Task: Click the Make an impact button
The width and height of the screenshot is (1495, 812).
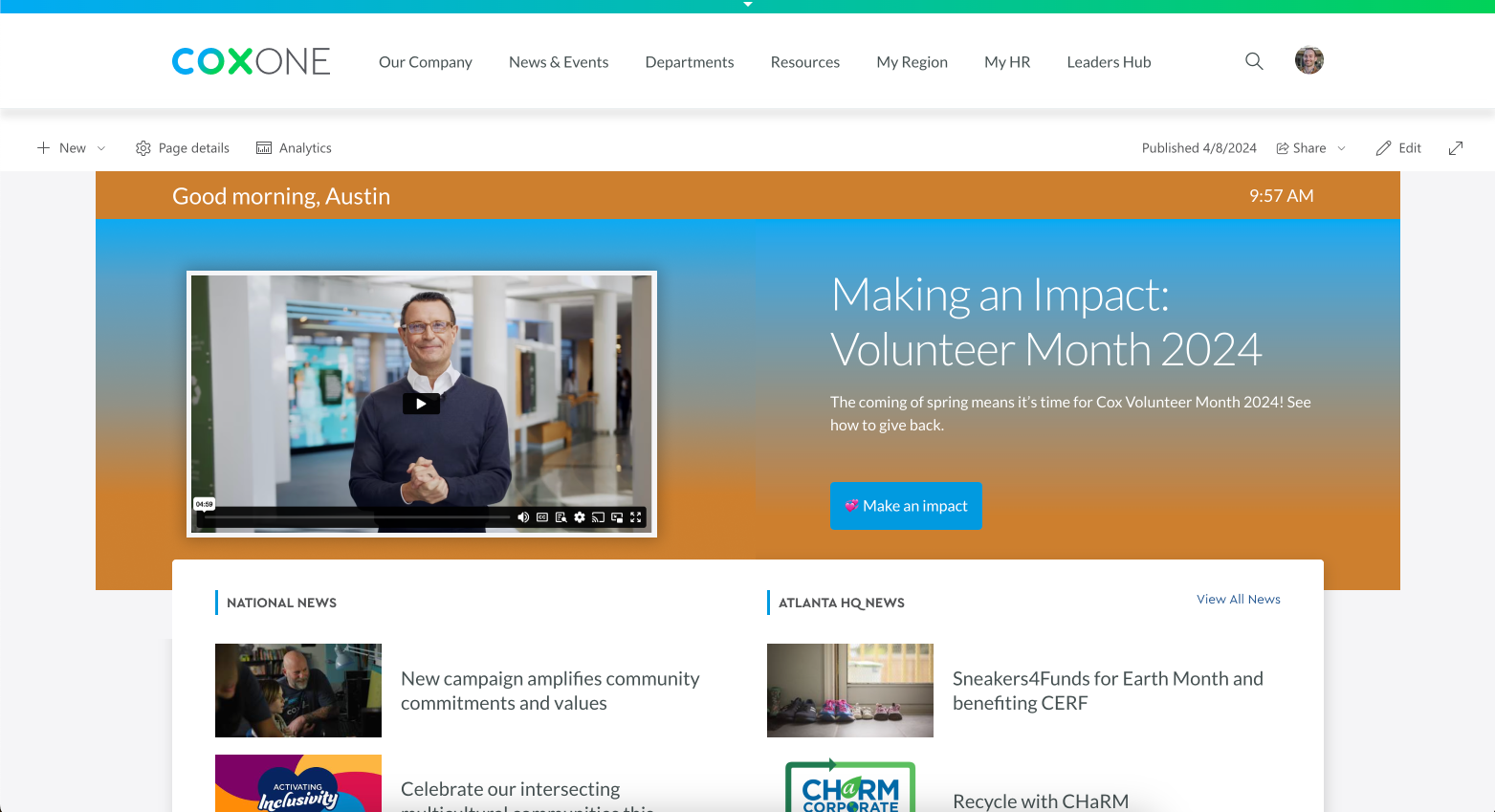Action: click(x=906, y=506)
